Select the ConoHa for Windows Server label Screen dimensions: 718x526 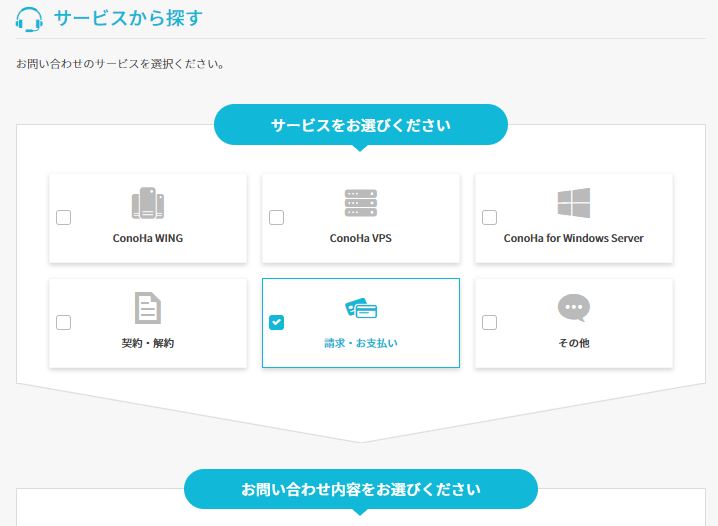(574, 238)
